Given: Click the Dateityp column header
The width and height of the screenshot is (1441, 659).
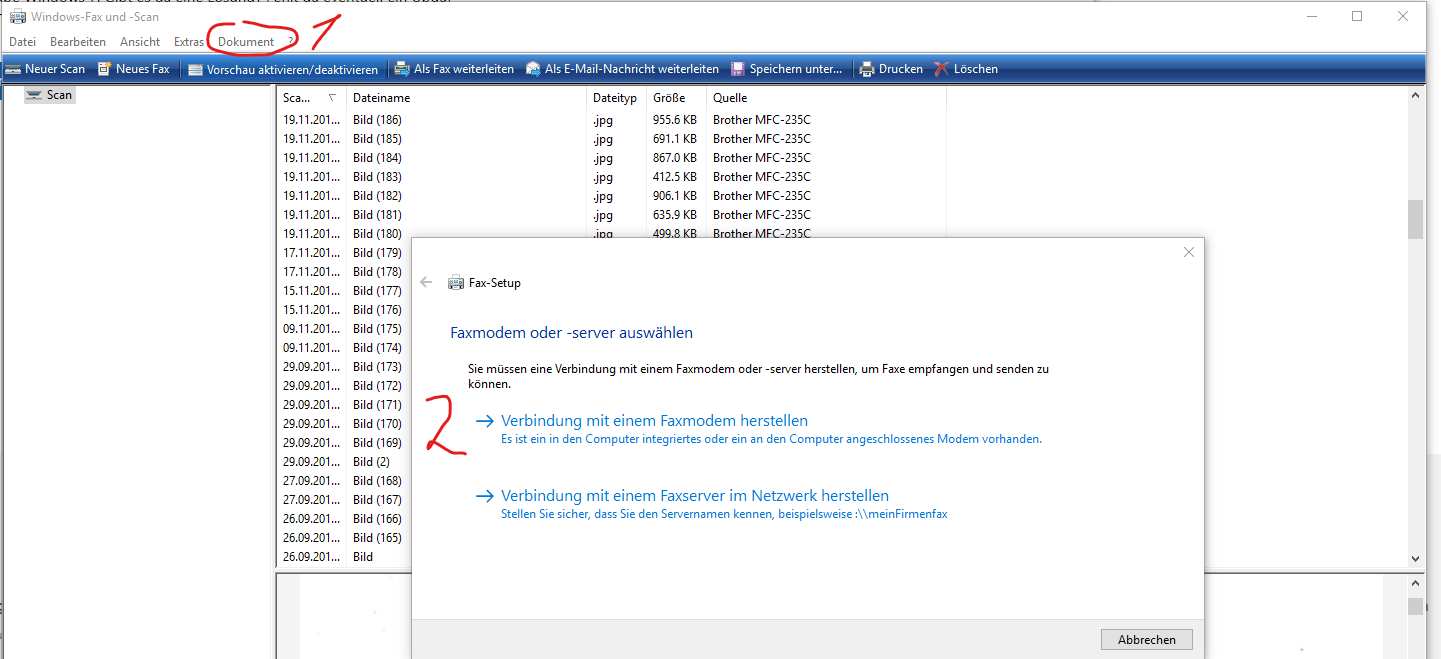Looking at the screenshot, I should tap(616, 98).
